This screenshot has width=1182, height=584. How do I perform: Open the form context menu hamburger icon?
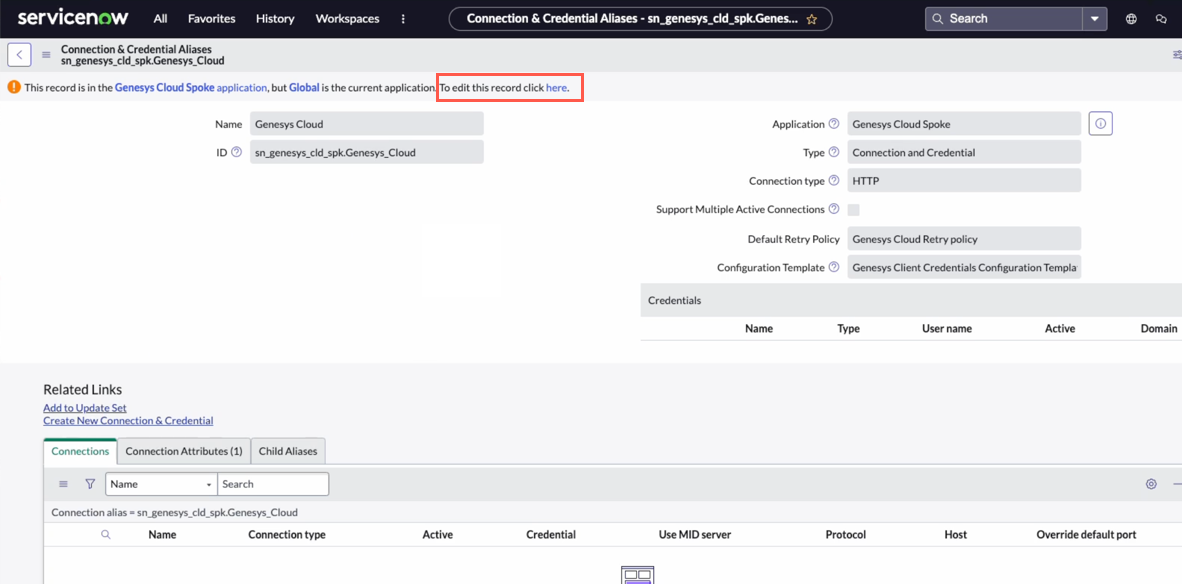click(x=46, y=55)
